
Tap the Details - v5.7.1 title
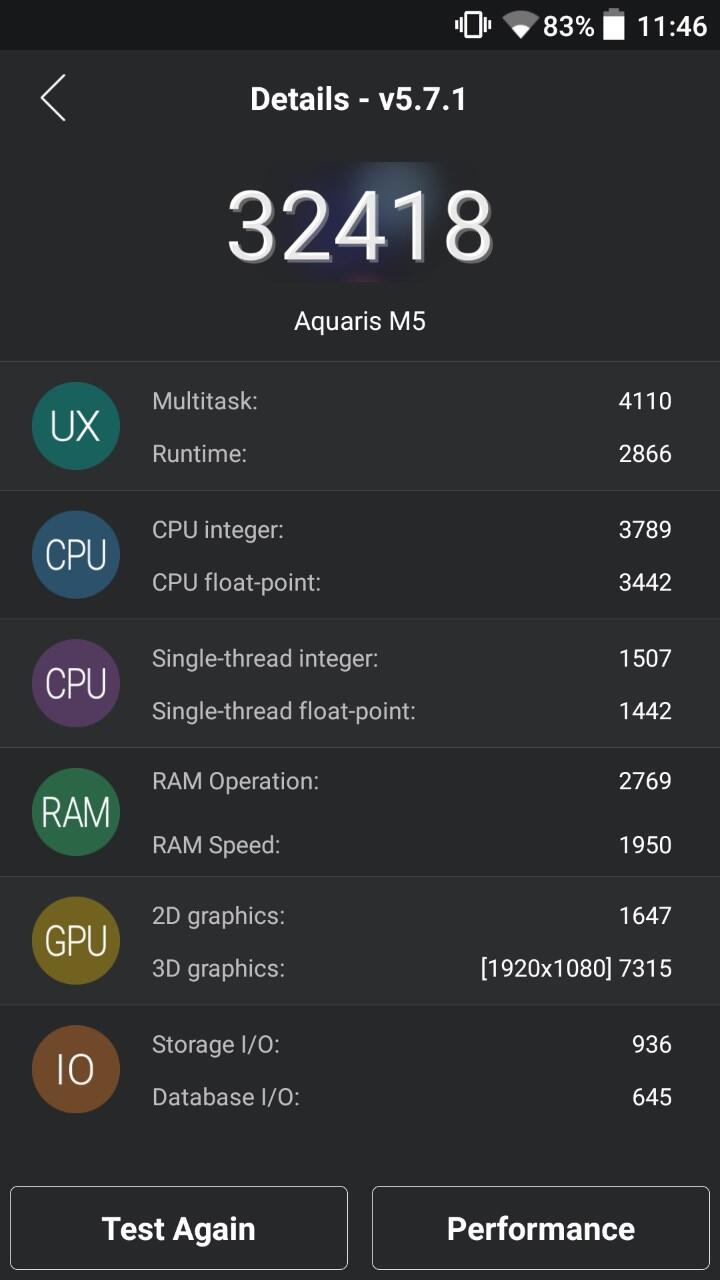click(x=358, y=99)
